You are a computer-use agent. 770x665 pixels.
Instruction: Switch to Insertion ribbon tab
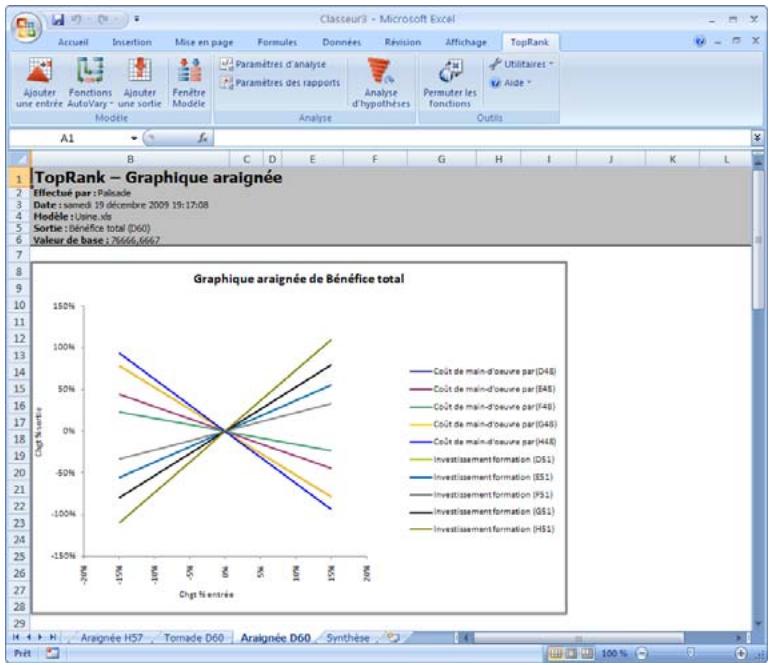[132, 42]
